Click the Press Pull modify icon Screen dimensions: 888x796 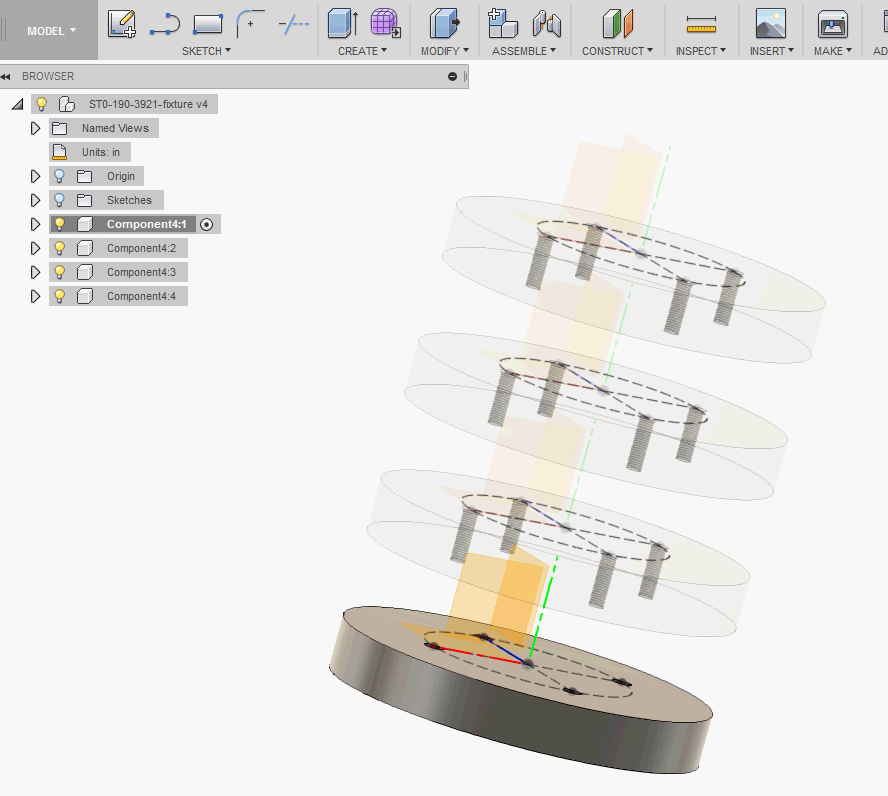[x=445, y=24]
